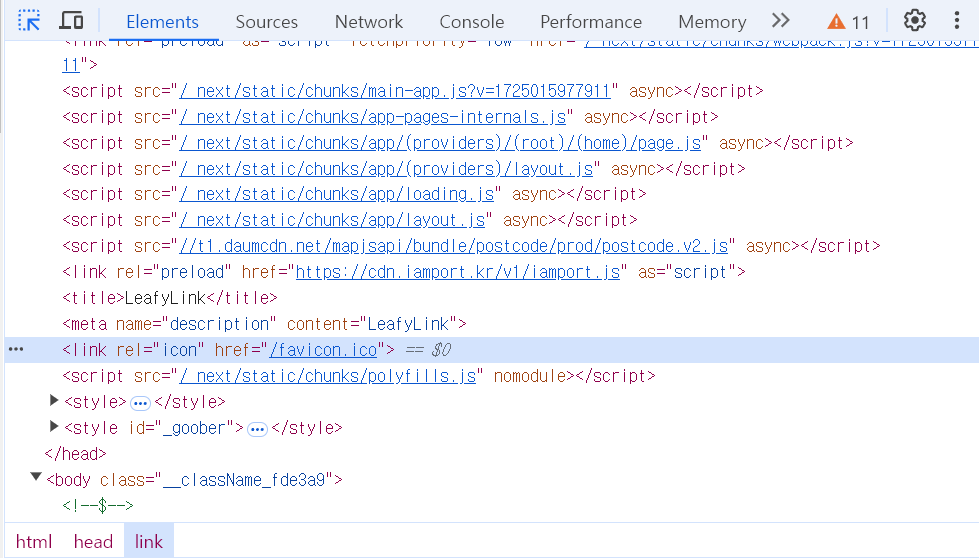Select head in the breadcrumb bar
This screenshot has height=558, width=979.
(x=93, y=541)
